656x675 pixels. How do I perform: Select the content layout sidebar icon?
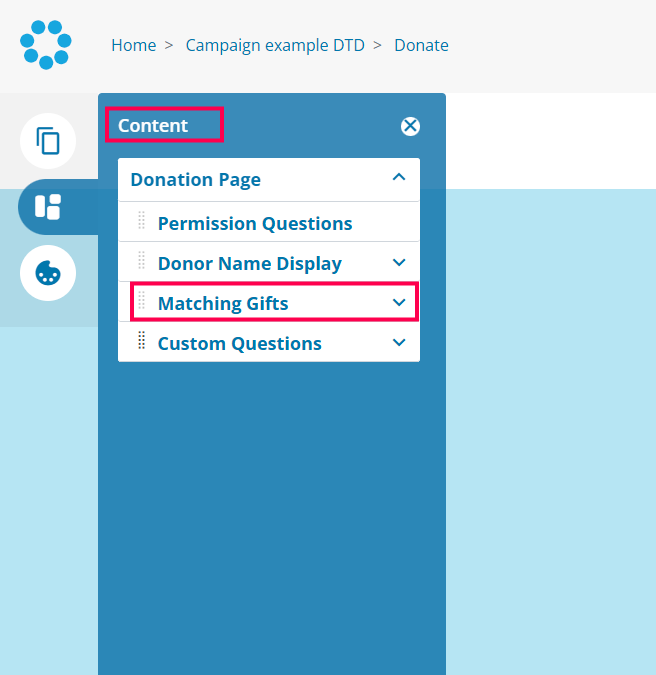[48, 207]
